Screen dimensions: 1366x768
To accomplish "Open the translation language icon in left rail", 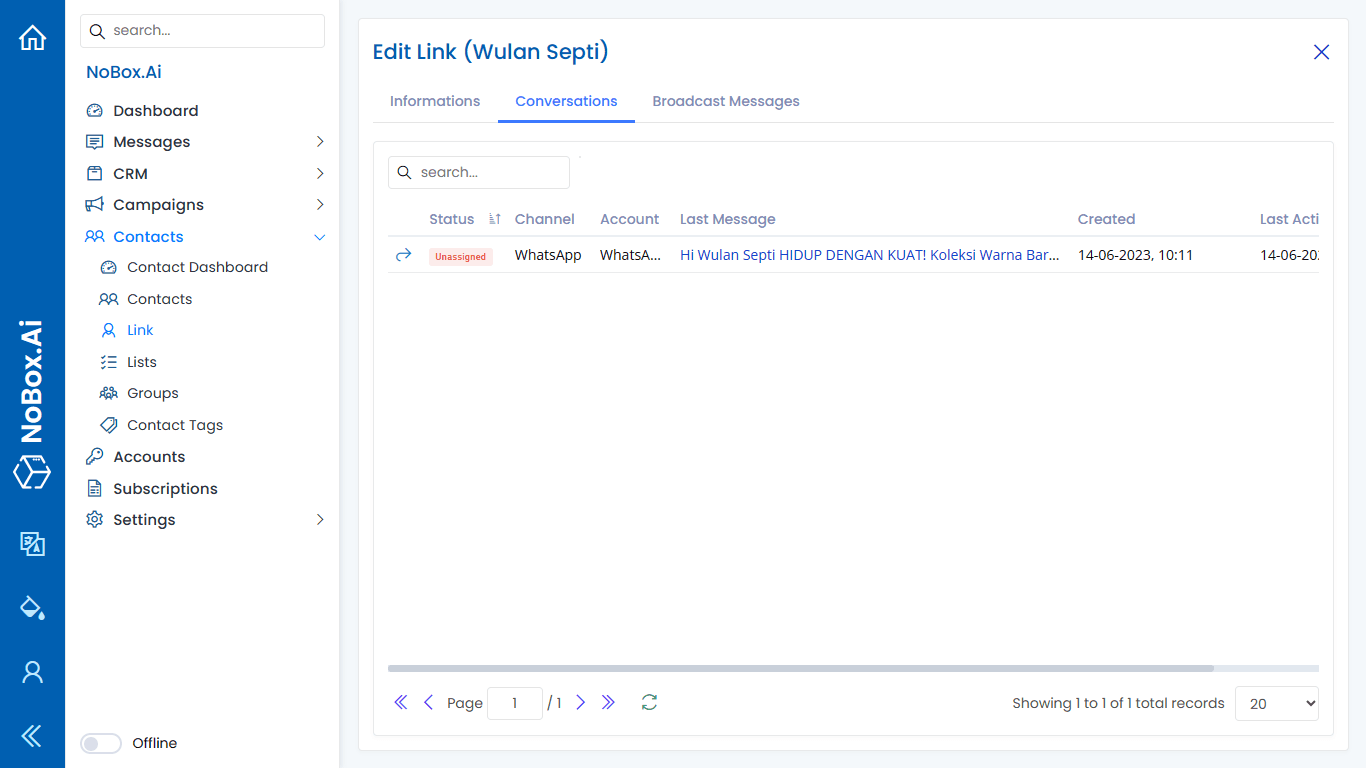I will click(x=32, y=544).
